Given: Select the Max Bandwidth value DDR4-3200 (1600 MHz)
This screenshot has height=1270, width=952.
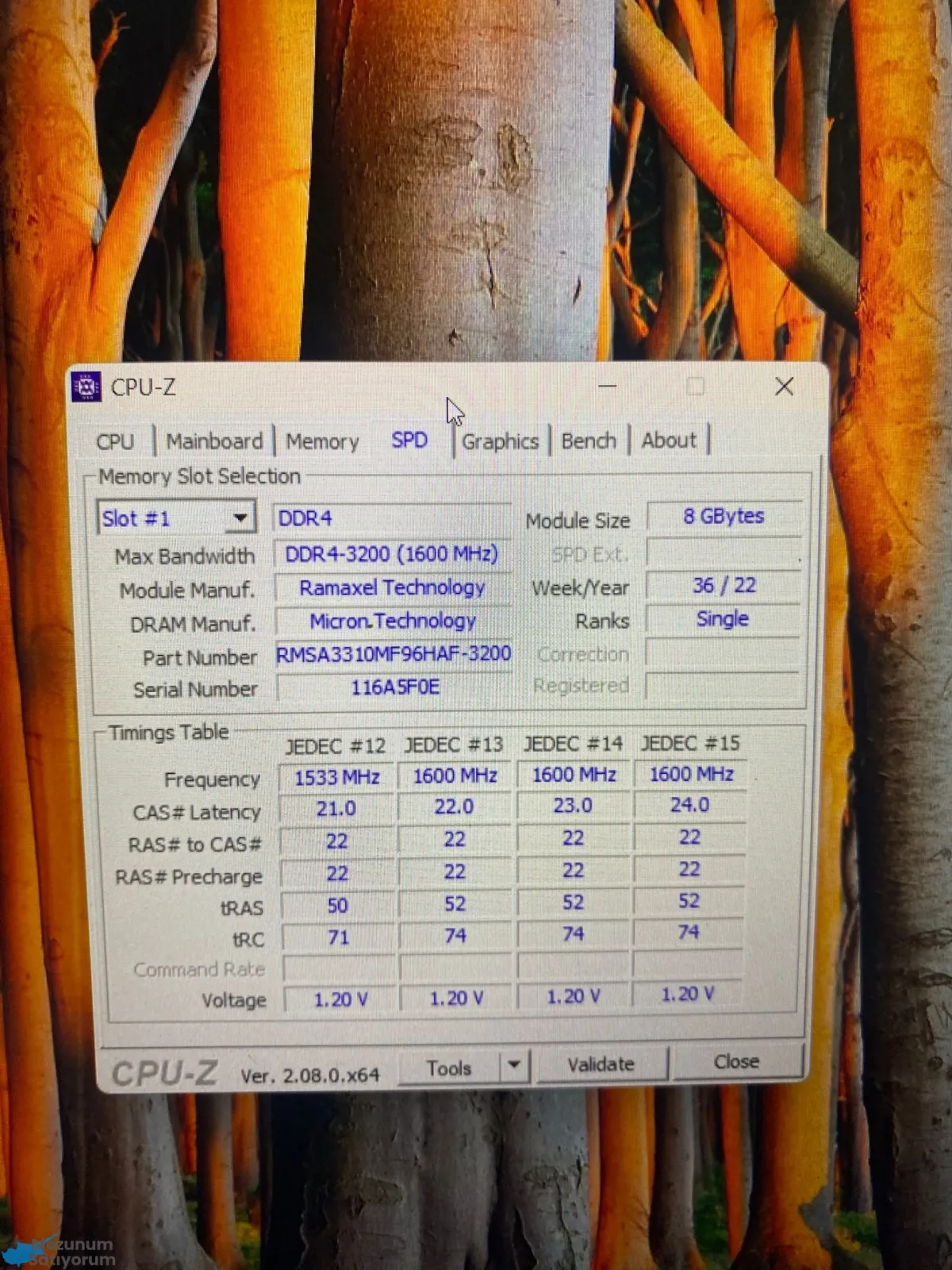Looking at the screenshot, I should pos(392,553).
